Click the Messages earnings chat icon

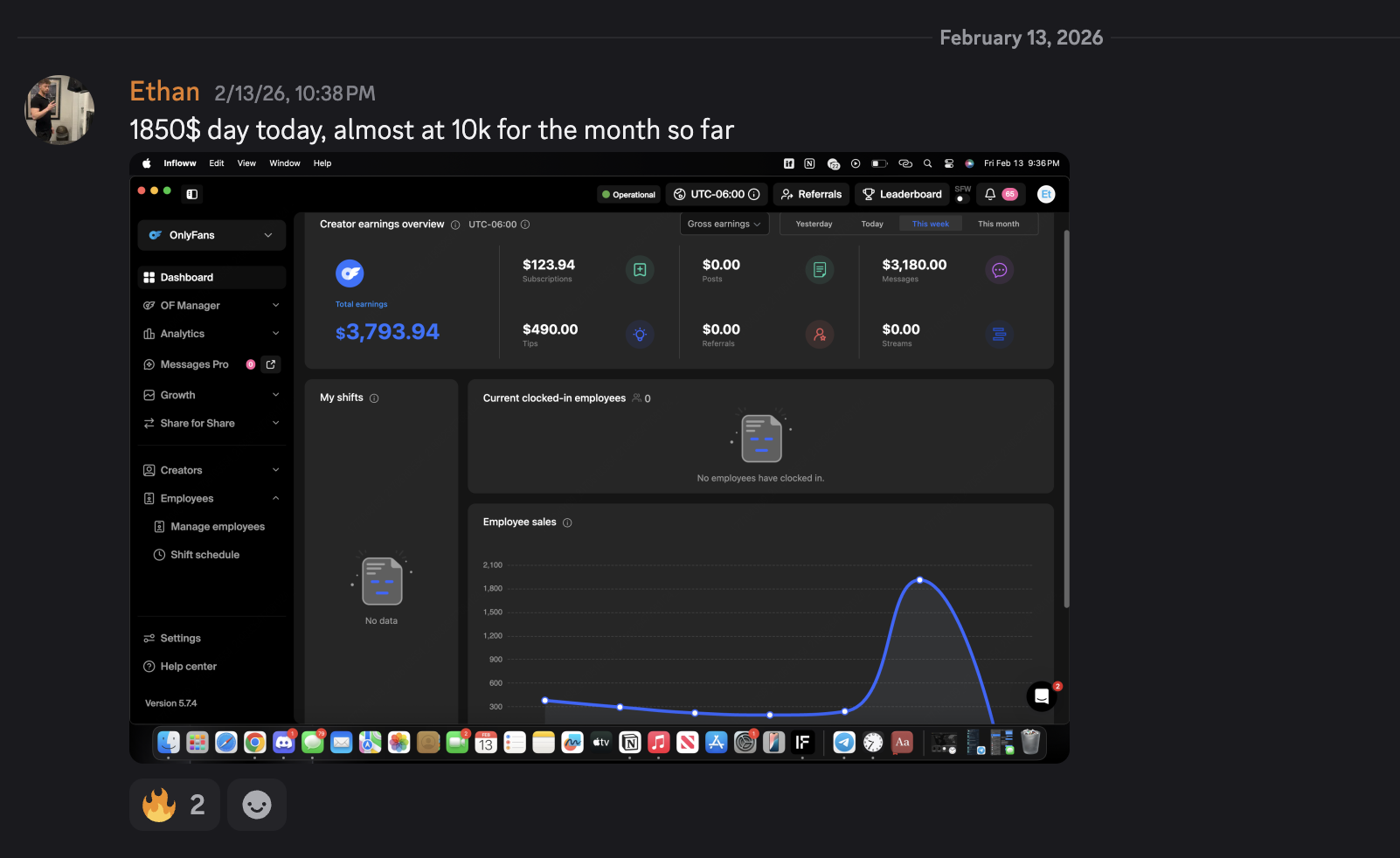999,270
